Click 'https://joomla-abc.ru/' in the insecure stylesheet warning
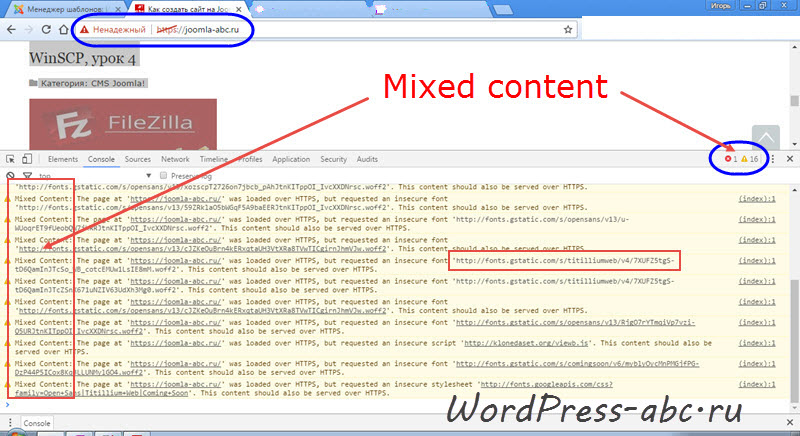 coord(176,384)
